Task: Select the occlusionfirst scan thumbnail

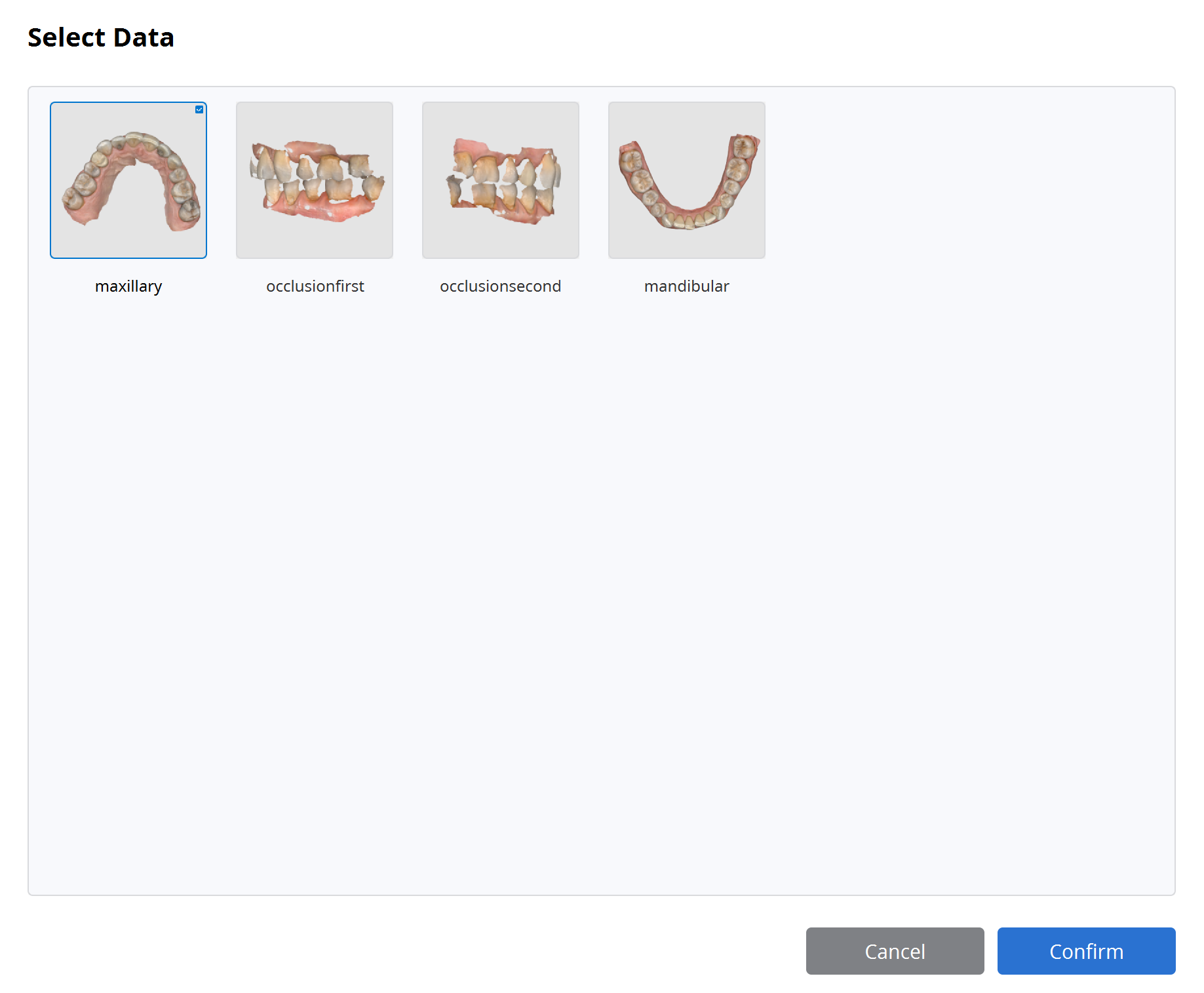Action: pyautogui.click(x=315, y=180)
